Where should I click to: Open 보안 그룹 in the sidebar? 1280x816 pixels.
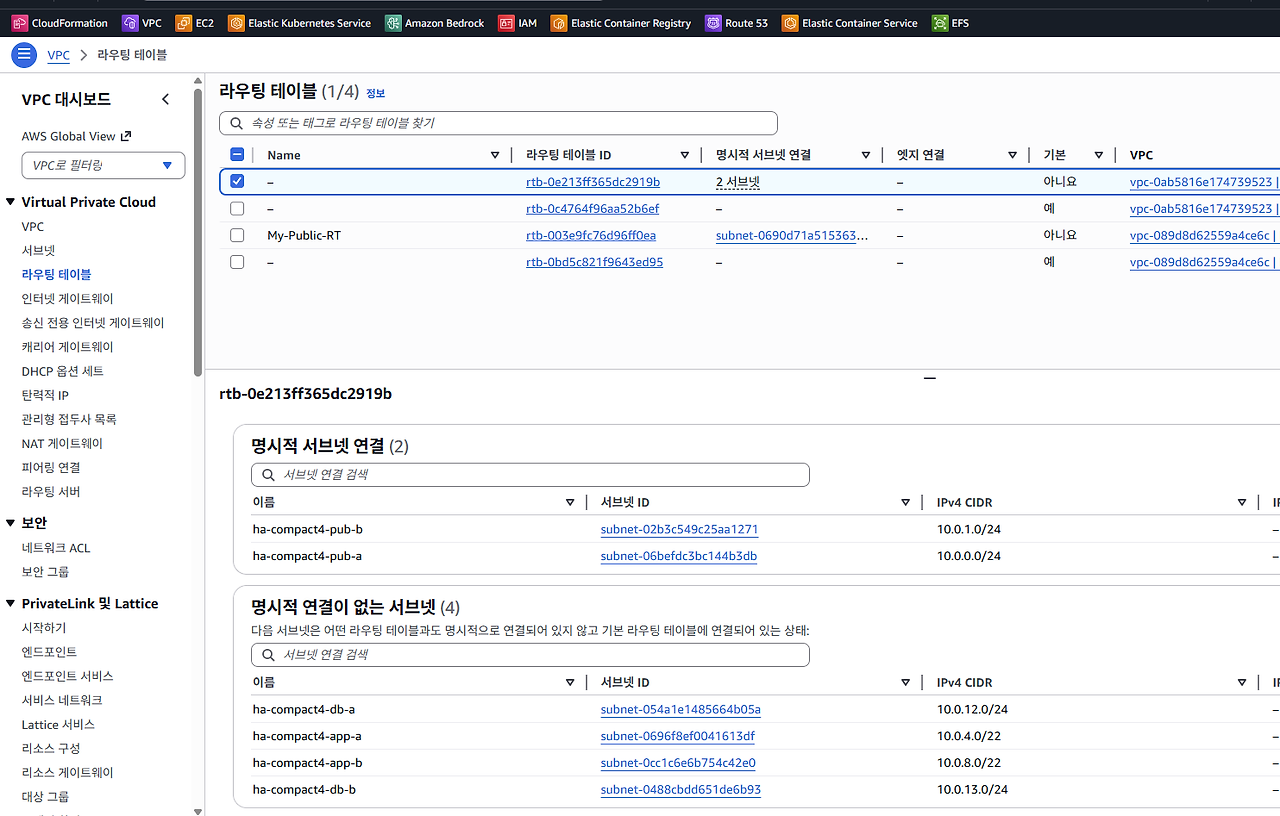pos(45,572)
